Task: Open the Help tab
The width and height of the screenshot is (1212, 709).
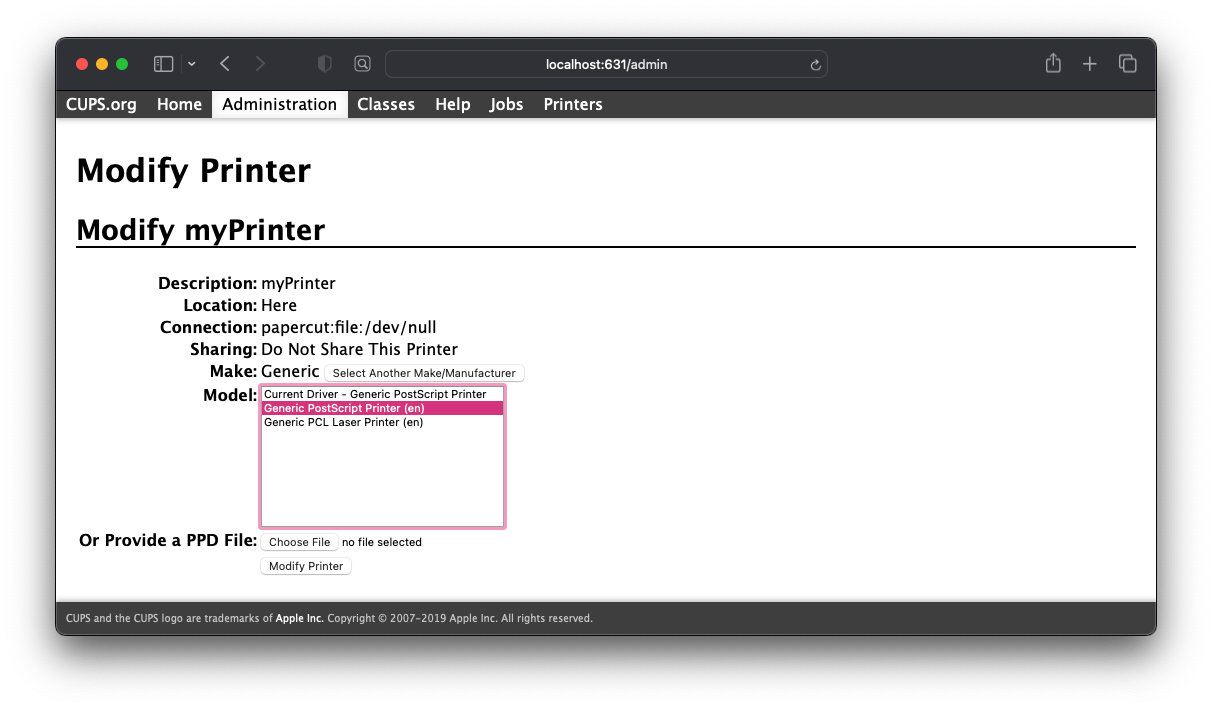Action: (452, 104)
